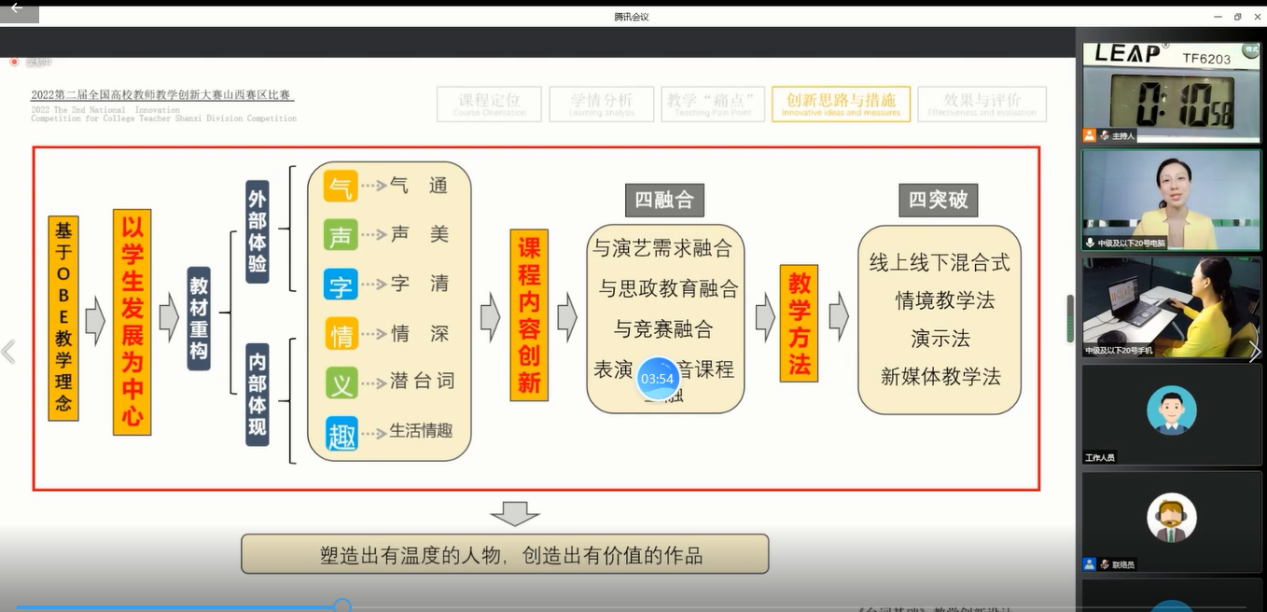This screenshot has height=612, width=1267.
Task: Click the 演示法 line
Action: coord(940,339)
